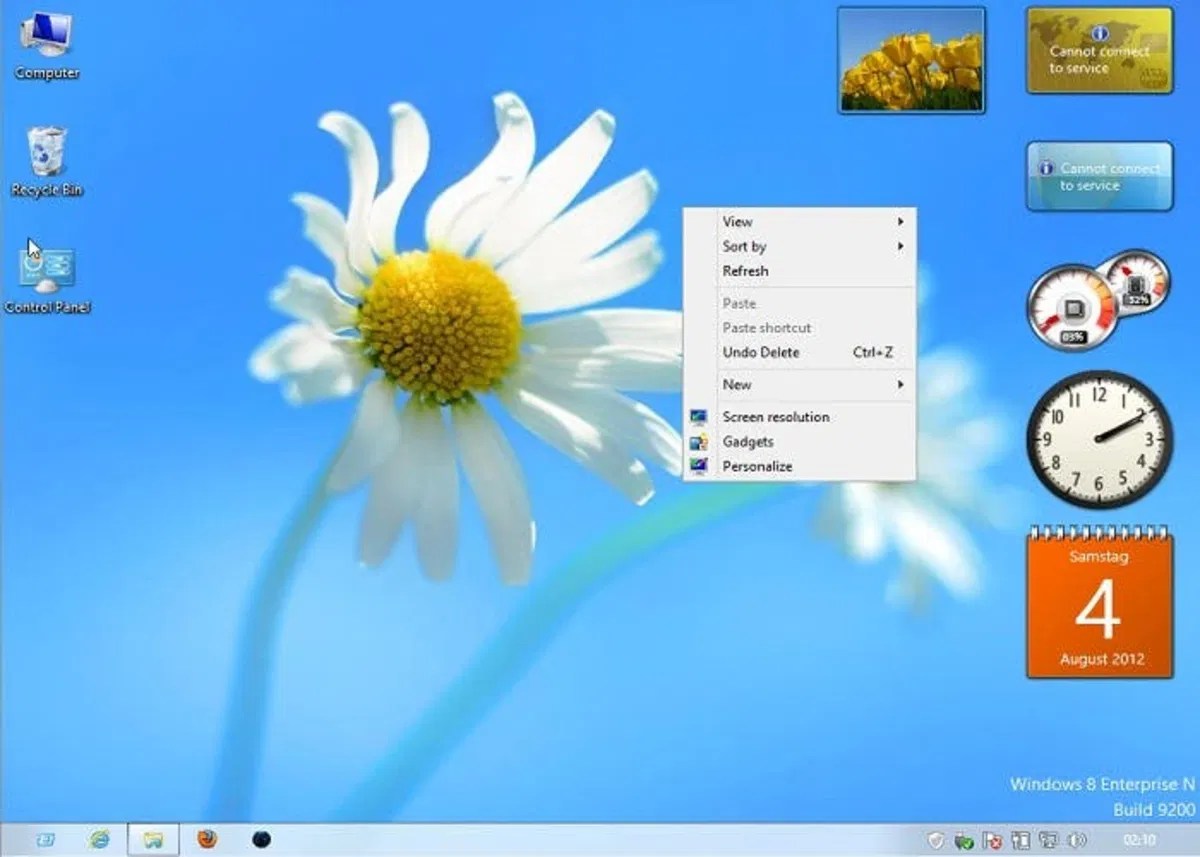Select the CPU meter gadget
The width and height of the screenshot is (1200, 857).
[1078, 305]
